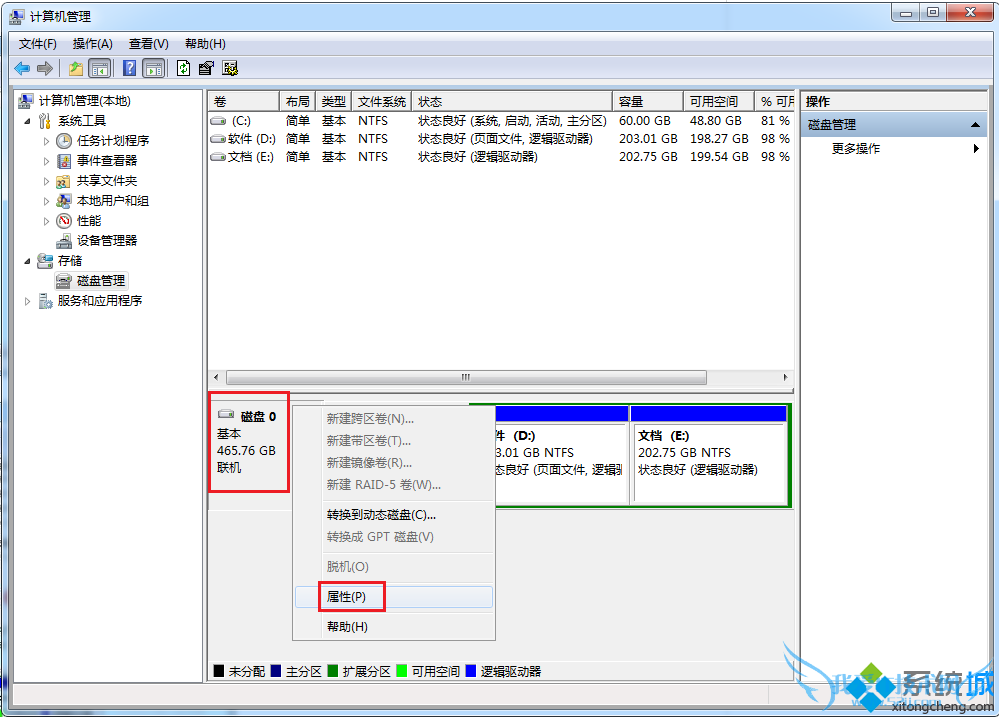Expand the 任务计划程序 node arrow
999x717 pixels.
click(x=46, y=141)
